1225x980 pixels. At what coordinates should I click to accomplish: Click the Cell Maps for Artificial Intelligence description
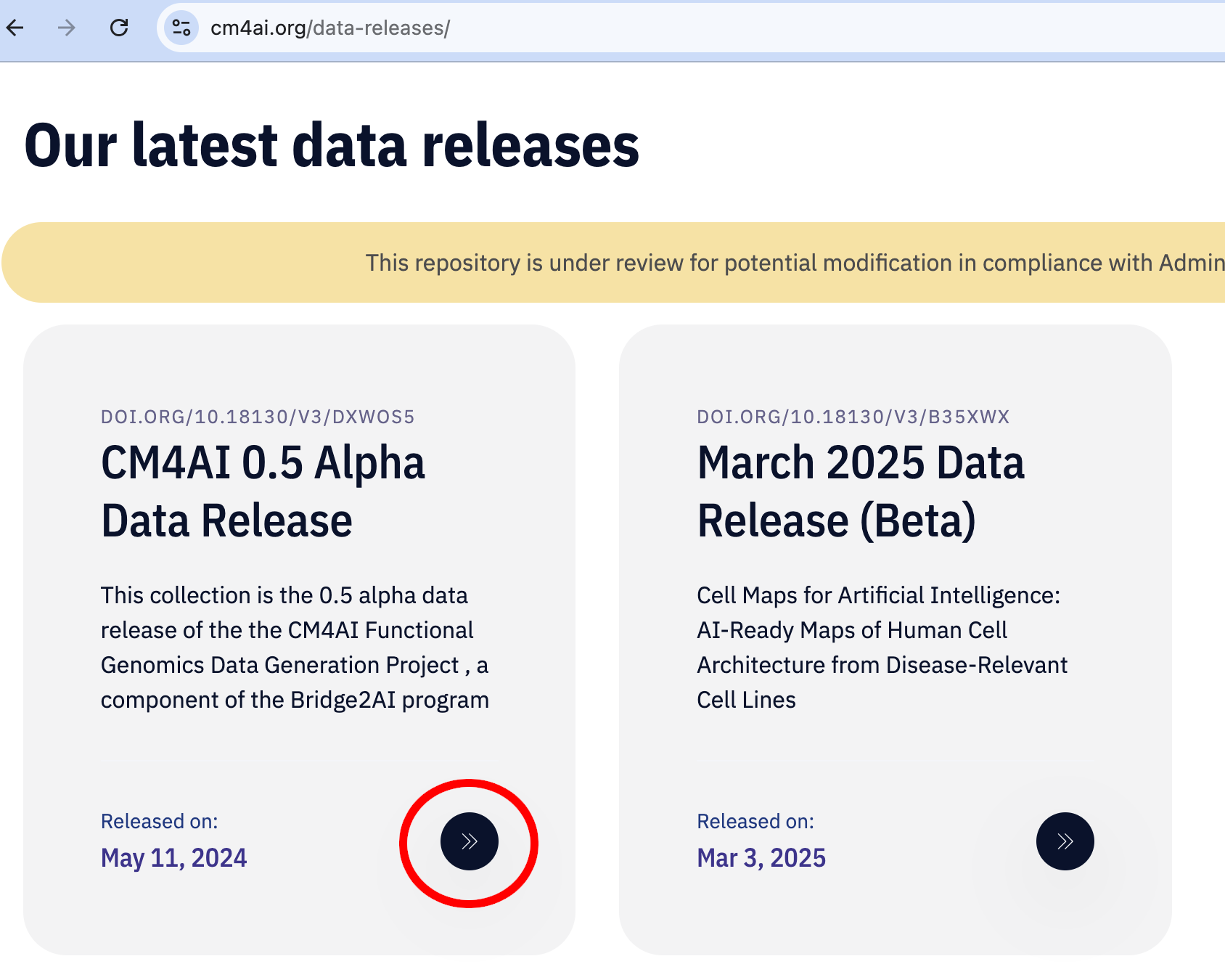(882, 648)
